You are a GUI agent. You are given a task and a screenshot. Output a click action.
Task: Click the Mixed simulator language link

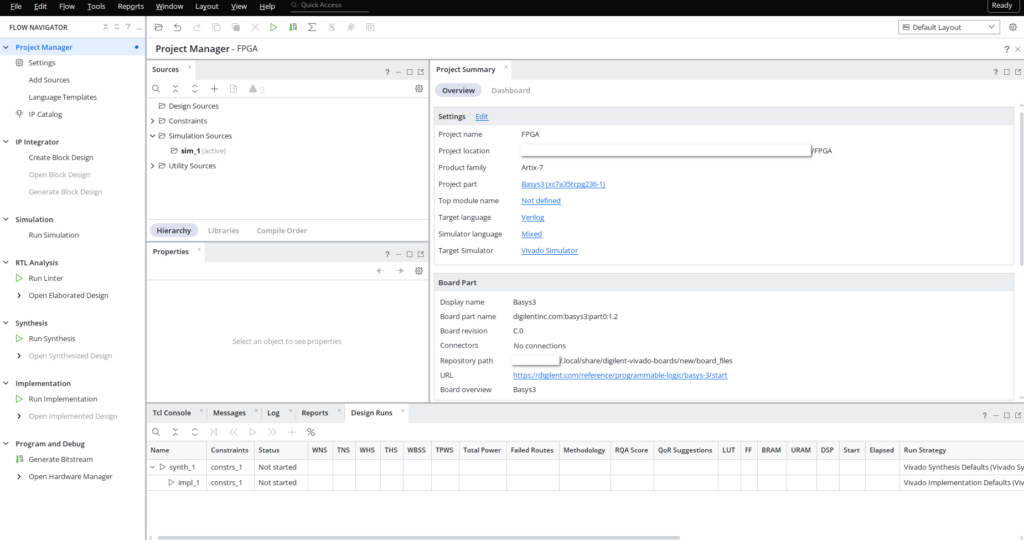[x=531, y=234]
